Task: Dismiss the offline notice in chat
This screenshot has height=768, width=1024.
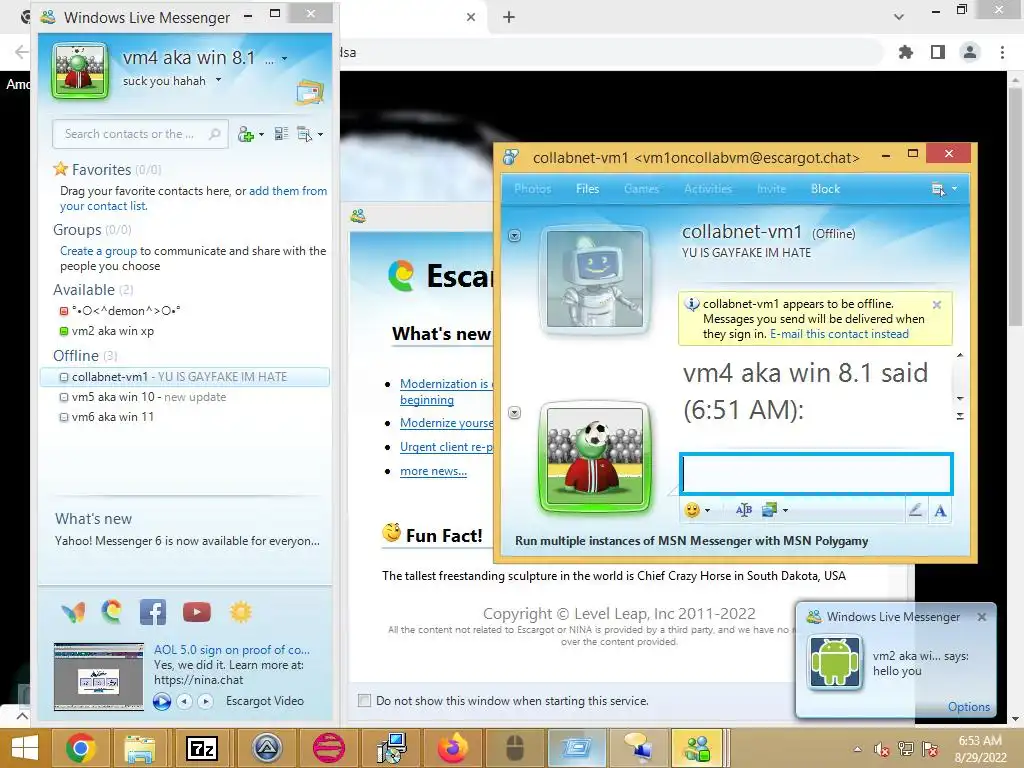Action: click(936, 305)
